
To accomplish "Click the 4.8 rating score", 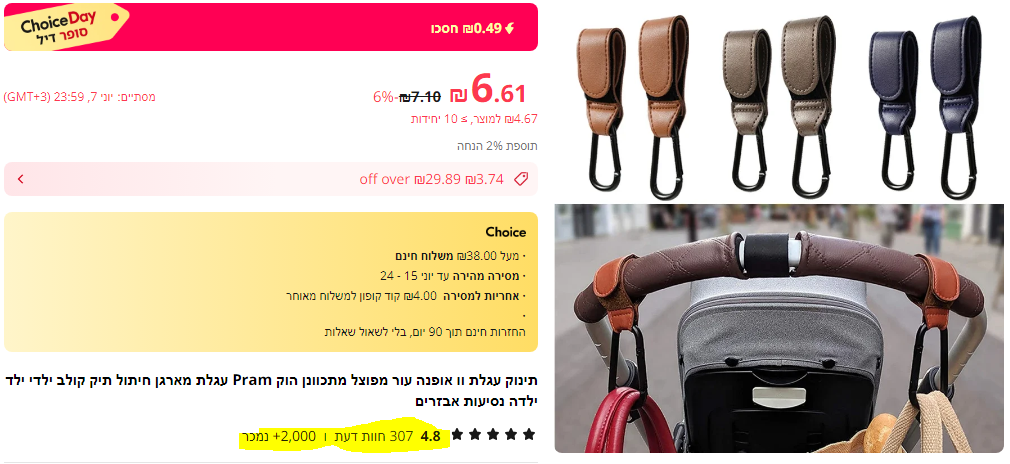I will 430,436.
